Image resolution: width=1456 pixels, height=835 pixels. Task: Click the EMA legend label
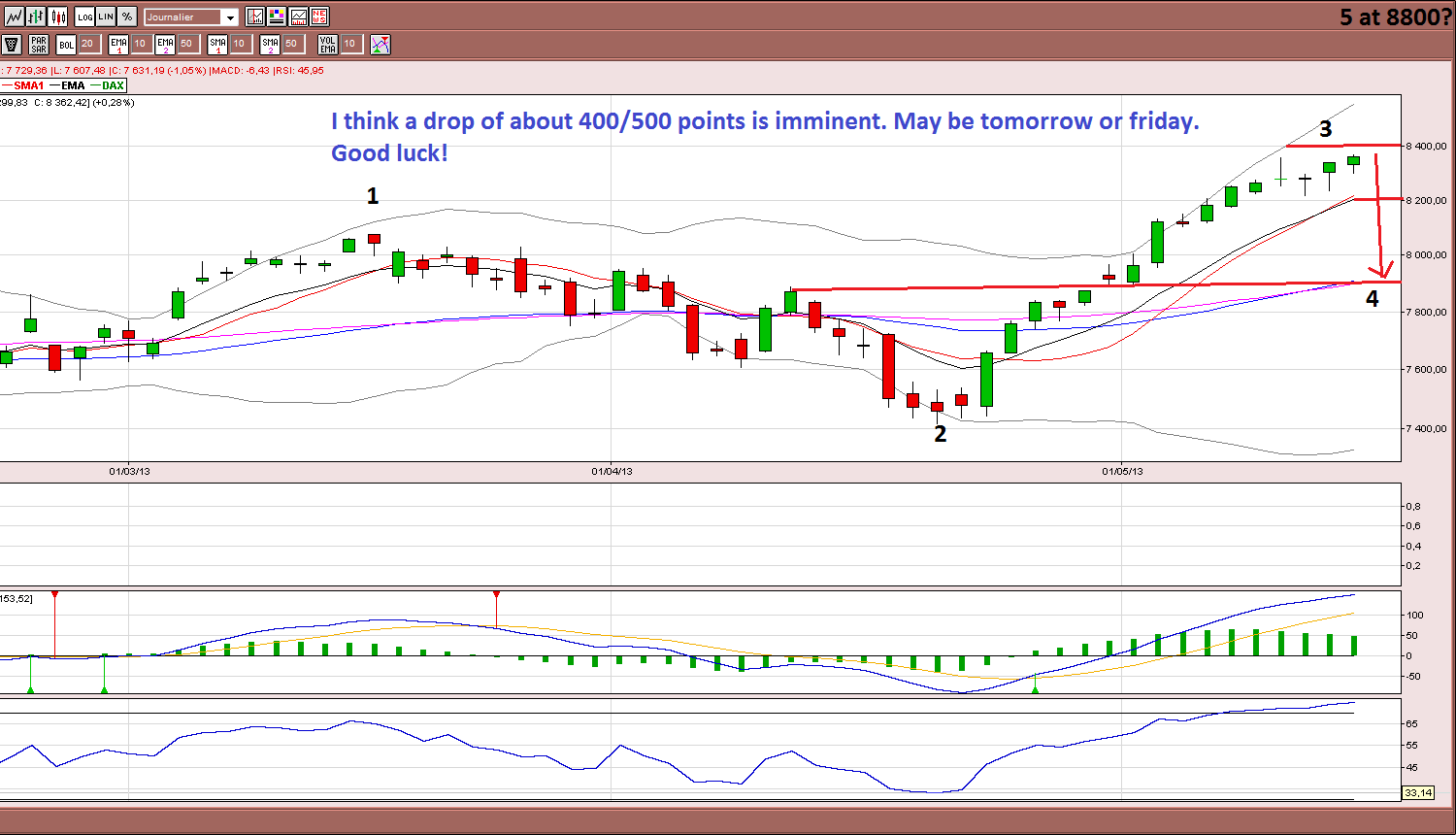coord(73,85)
